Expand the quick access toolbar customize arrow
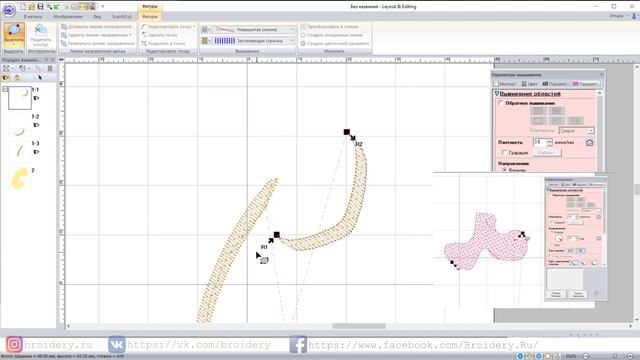Screen dimensions: 640x360 point(102,7)
